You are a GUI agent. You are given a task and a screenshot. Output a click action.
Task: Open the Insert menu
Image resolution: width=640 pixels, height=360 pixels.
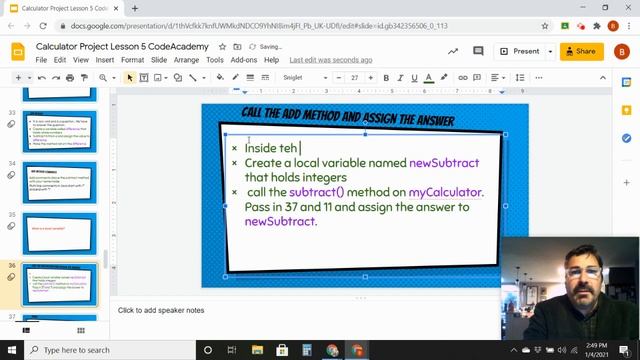pos(105,60)
